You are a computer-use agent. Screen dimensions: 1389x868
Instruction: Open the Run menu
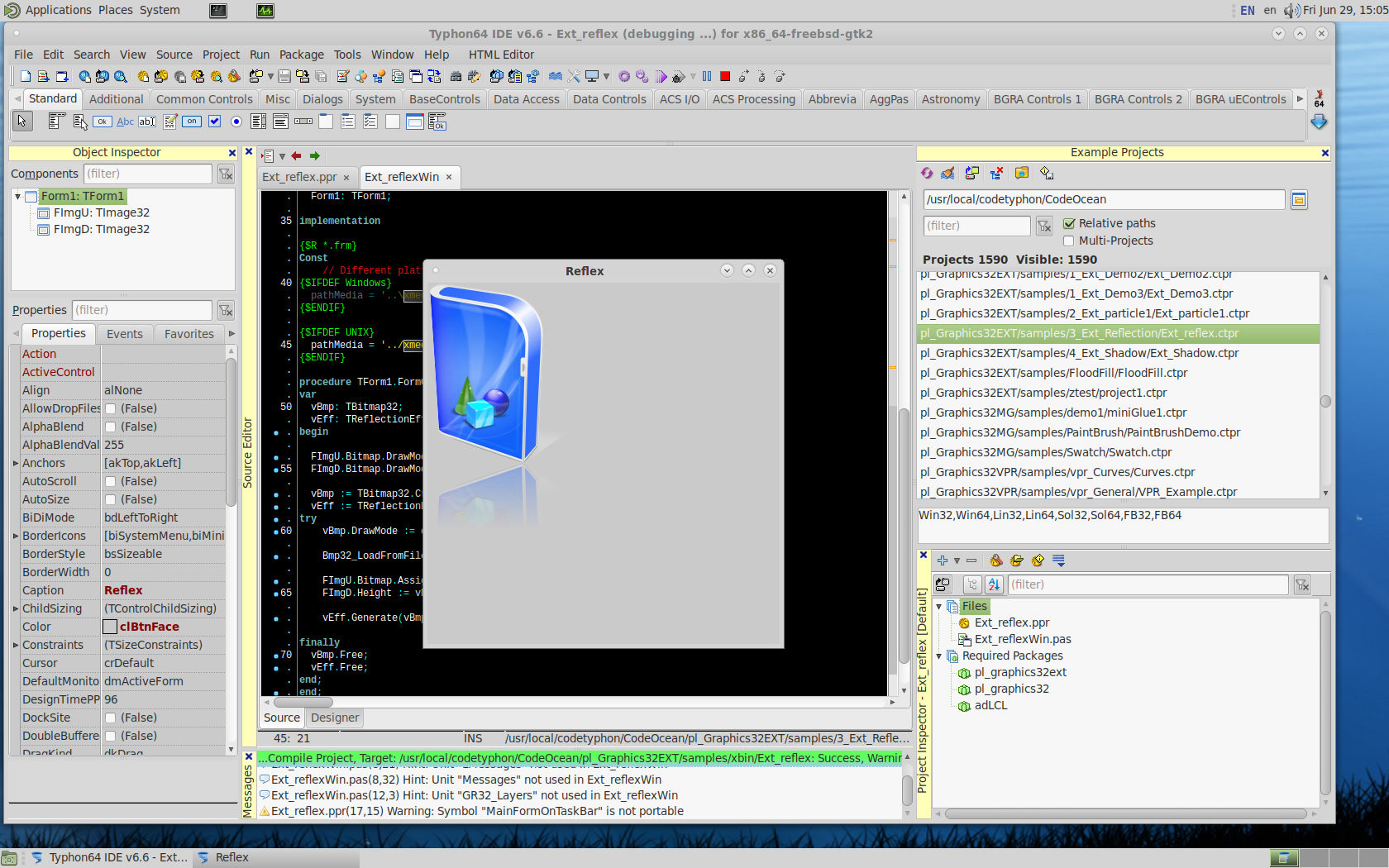point(260,55)
